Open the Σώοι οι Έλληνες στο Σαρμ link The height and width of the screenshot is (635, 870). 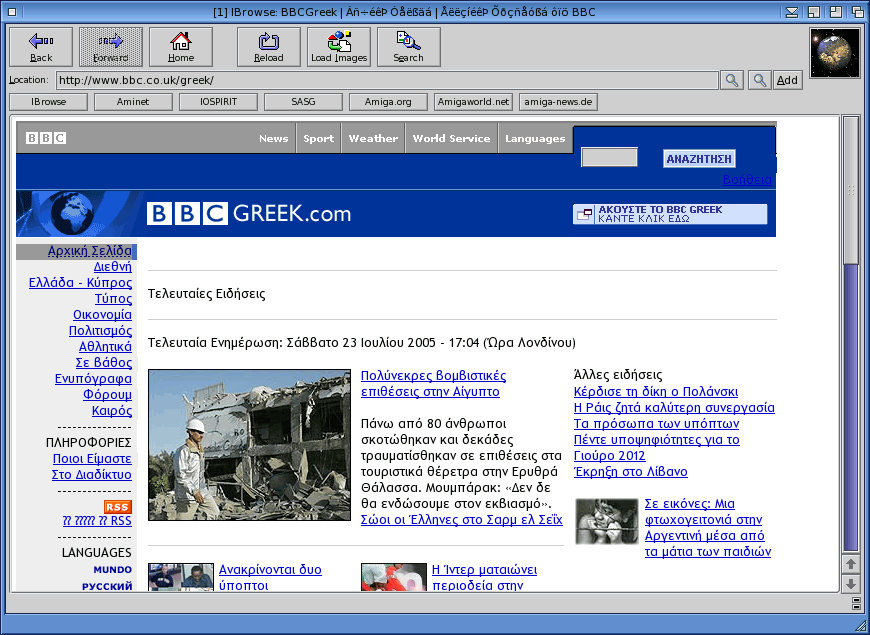[462, 520]
